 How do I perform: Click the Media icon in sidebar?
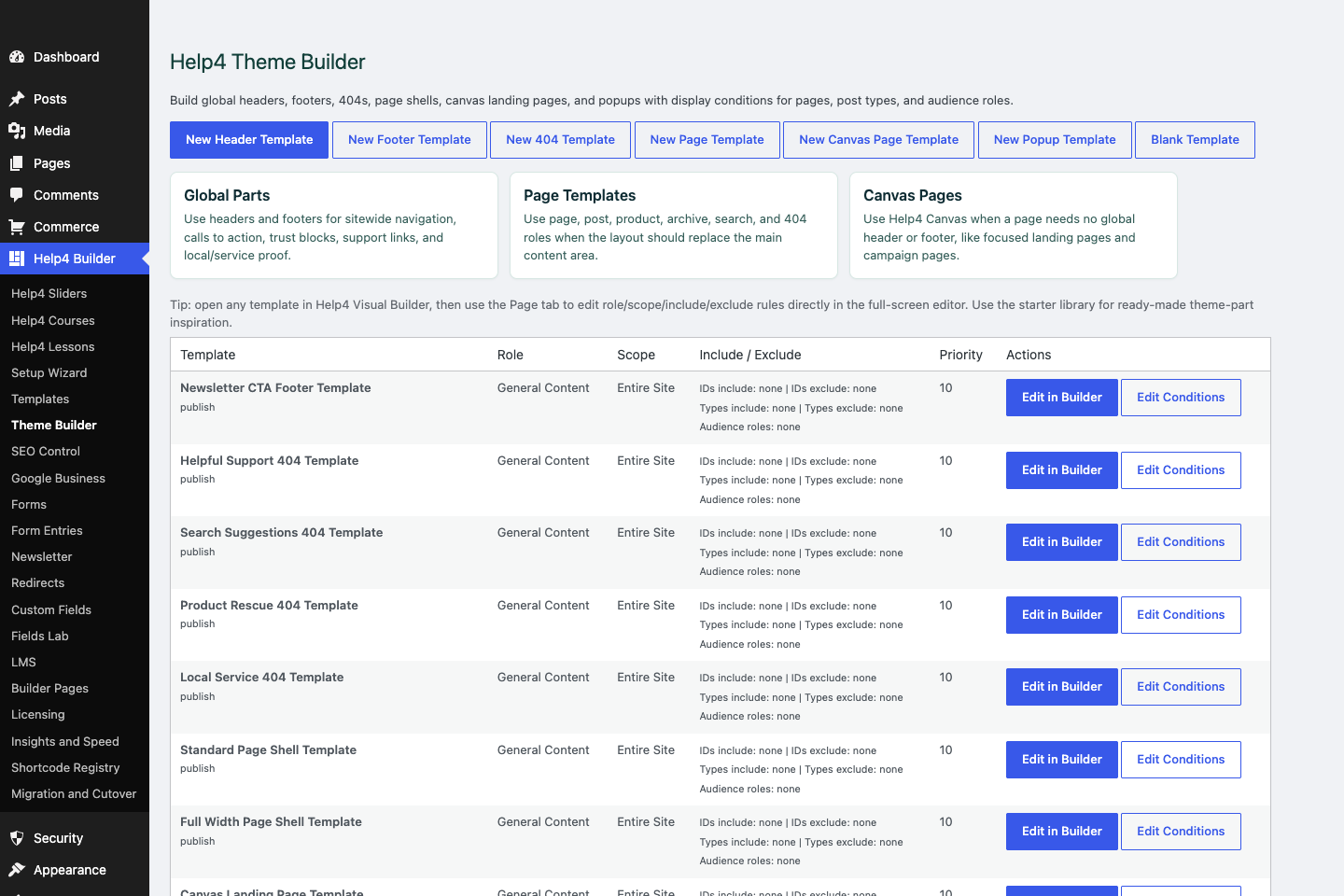click(x=17, y=131)
